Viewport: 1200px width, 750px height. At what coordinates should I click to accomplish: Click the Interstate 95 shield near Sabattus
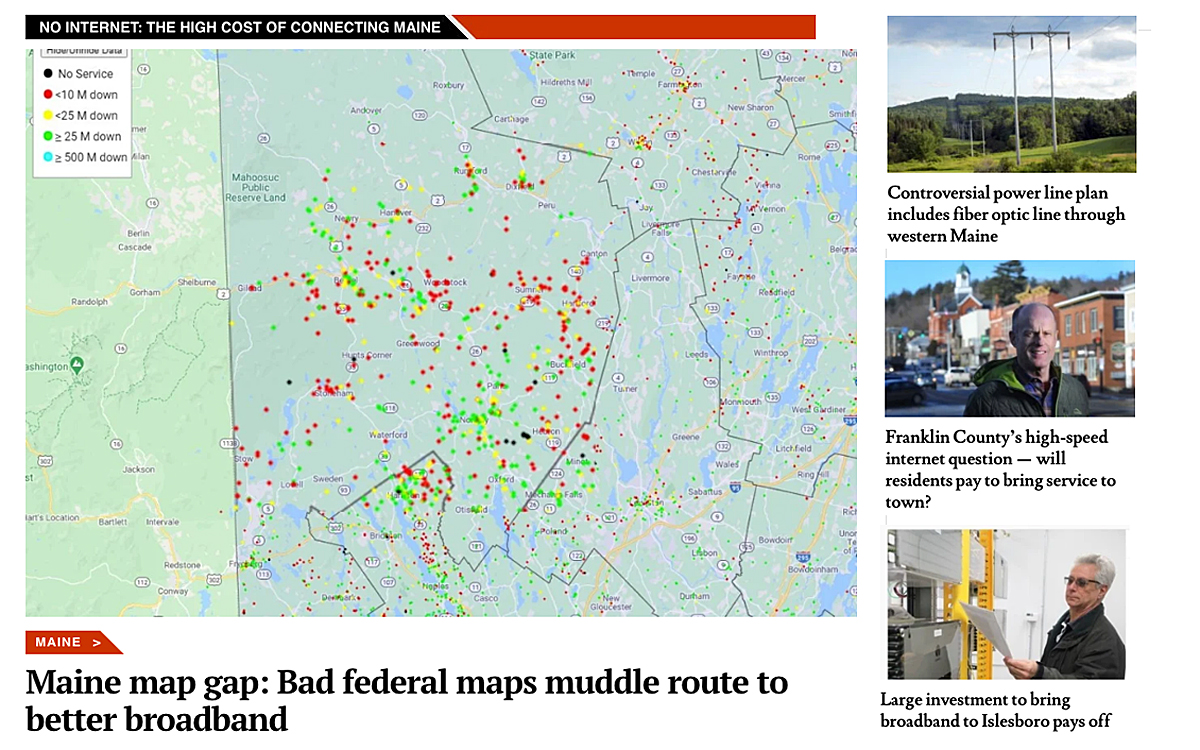click(734, 487)
